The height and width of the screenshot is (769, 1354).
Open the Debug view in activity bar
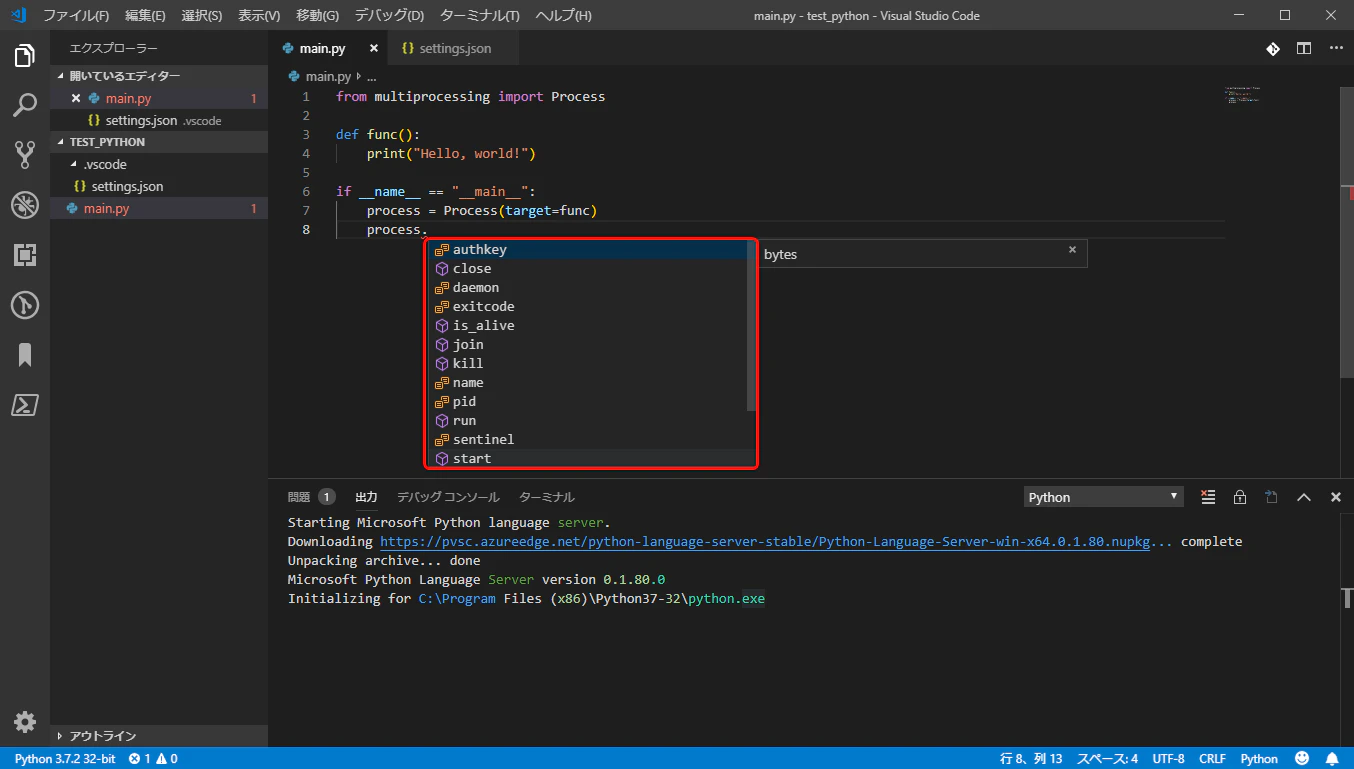[25, 205]
